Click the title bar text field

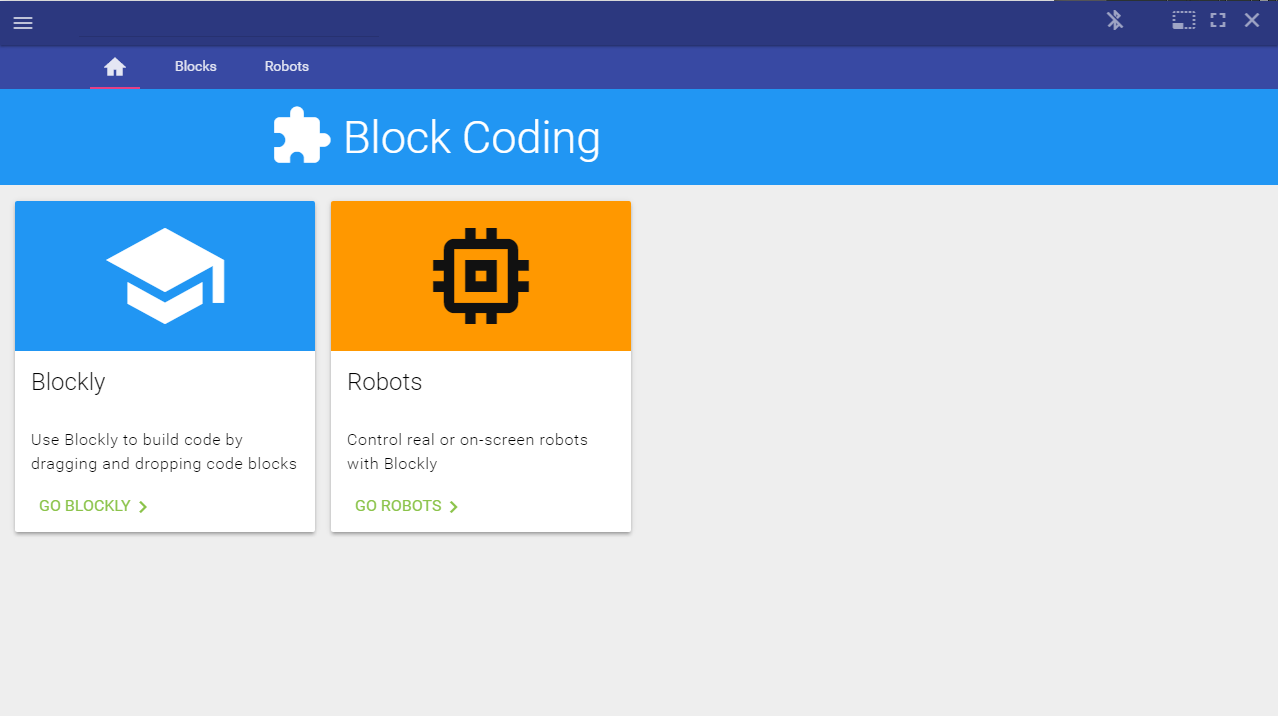(x=229, y=23)
